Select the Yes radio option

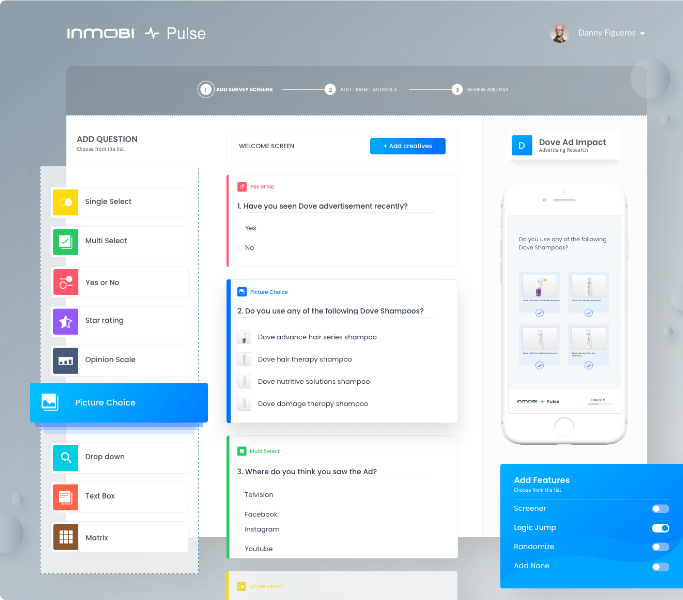pyautogui.click(x=240, y=228)
